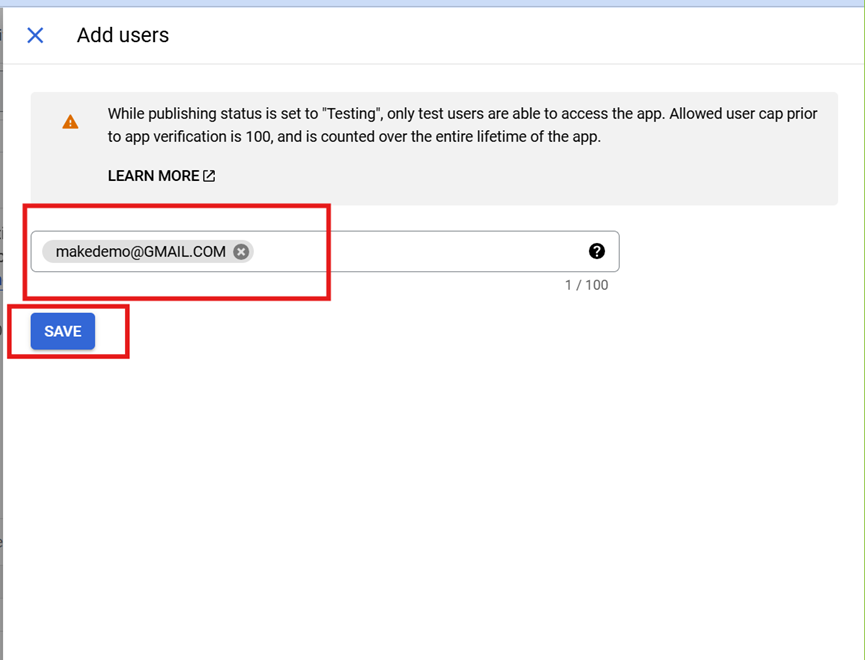
Task: Click the Add users heading
Action: (123, 36)
